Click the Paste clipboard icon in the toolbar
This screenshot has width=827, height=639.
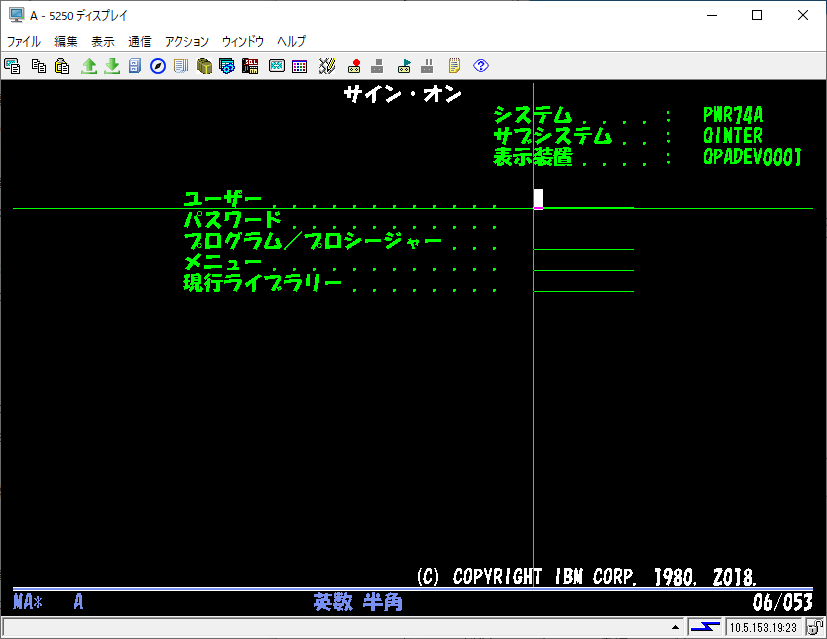click(62, 66)
